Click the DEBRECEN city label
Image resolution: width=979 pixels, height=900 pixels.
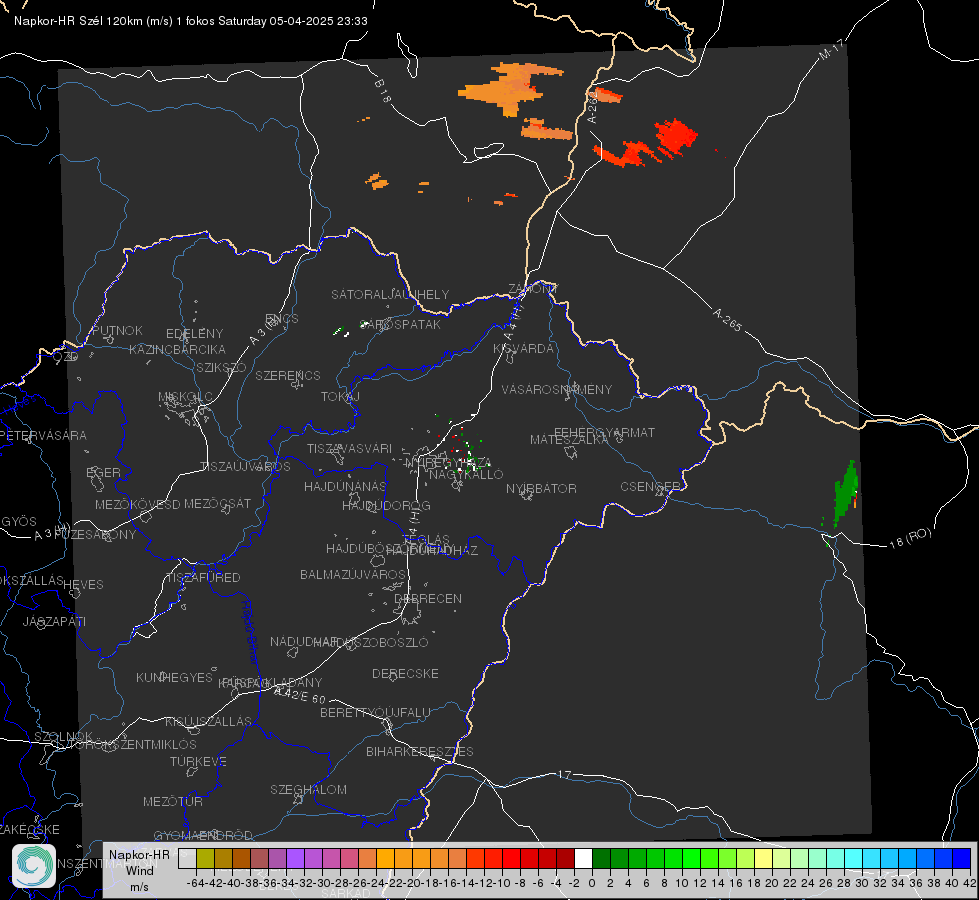coord(428,598)
